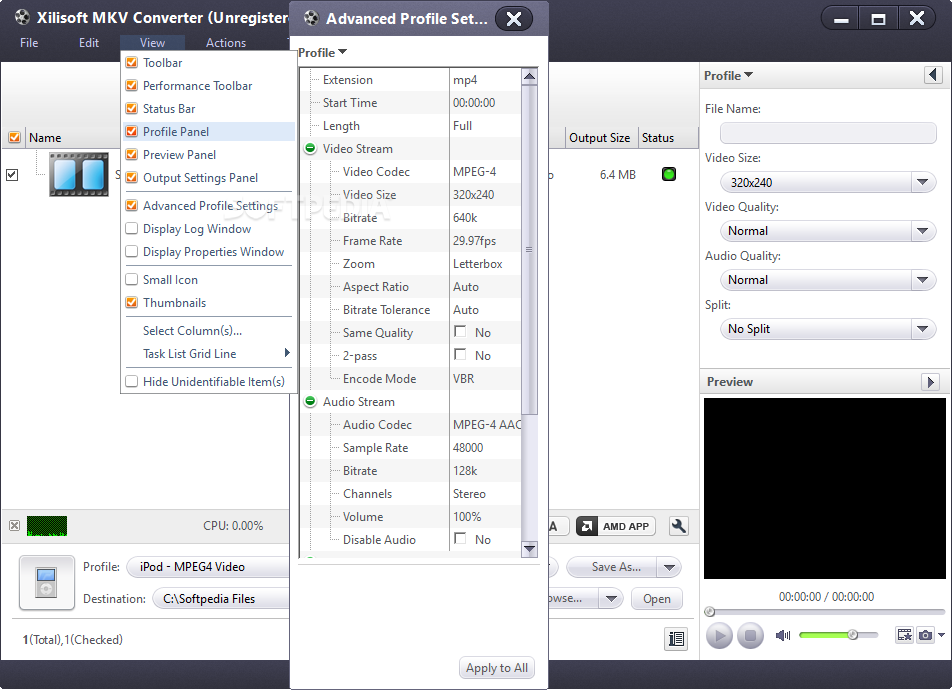This screenshot has height=690, width=952.
Task: Collapse the Video Stream group
Action: pos(310,149)
